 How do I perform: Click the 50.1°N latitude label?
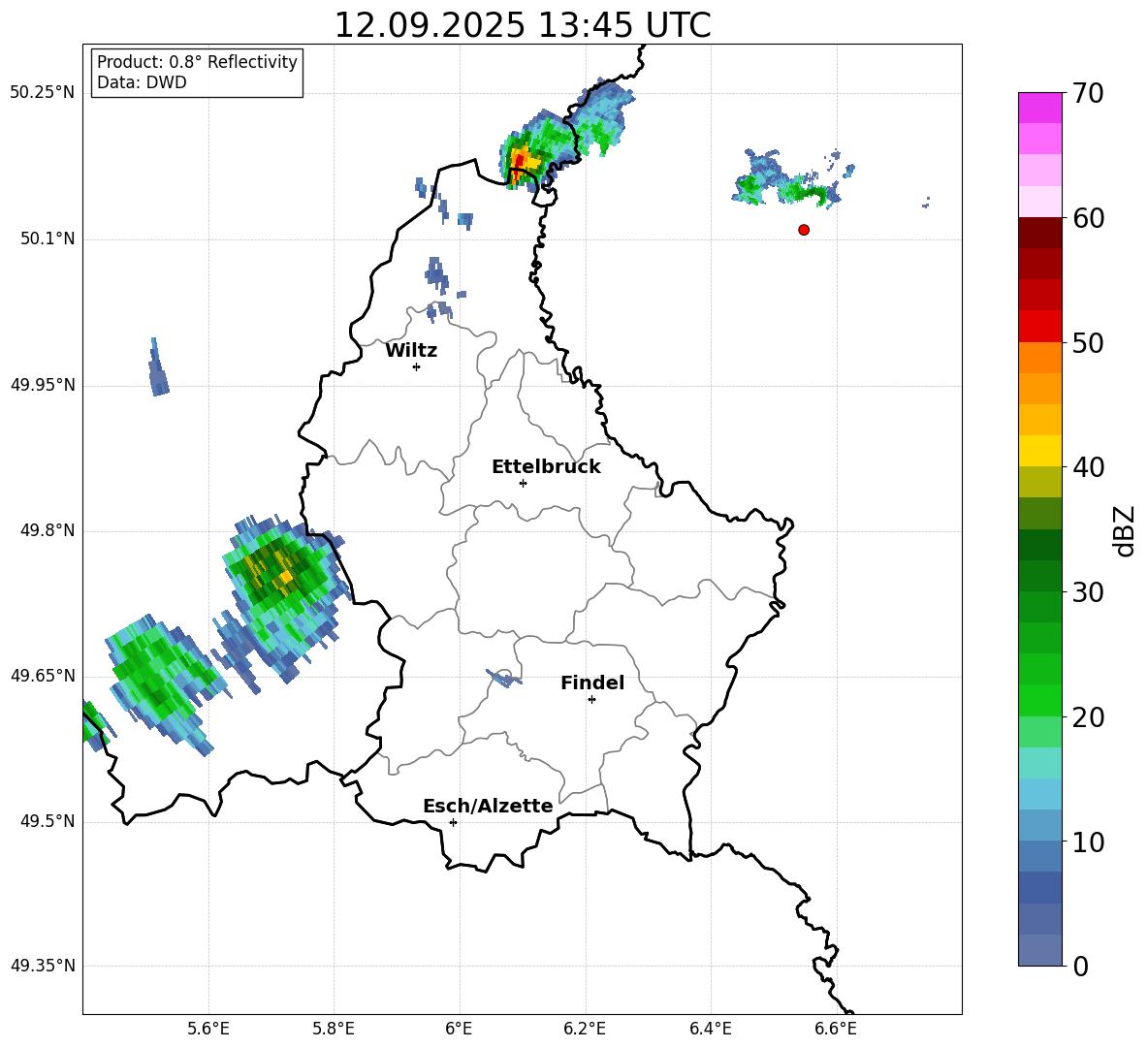(48, 238)
